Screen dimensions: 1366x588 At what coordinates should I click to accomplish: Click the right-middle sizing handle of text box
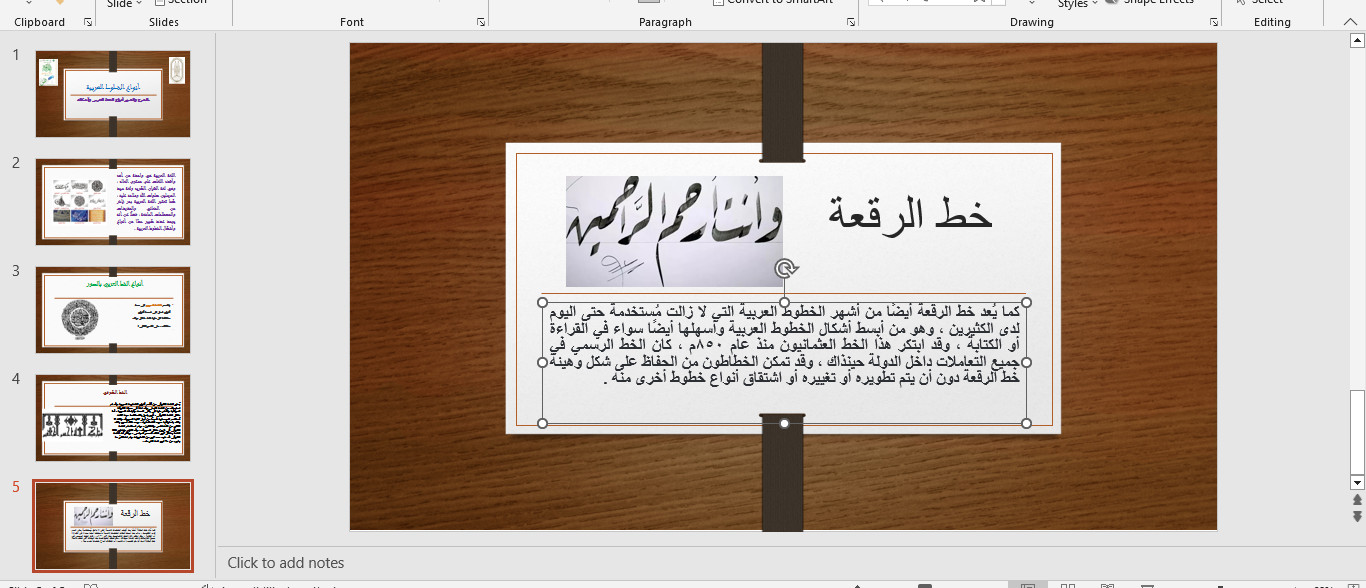[1026, 362]
